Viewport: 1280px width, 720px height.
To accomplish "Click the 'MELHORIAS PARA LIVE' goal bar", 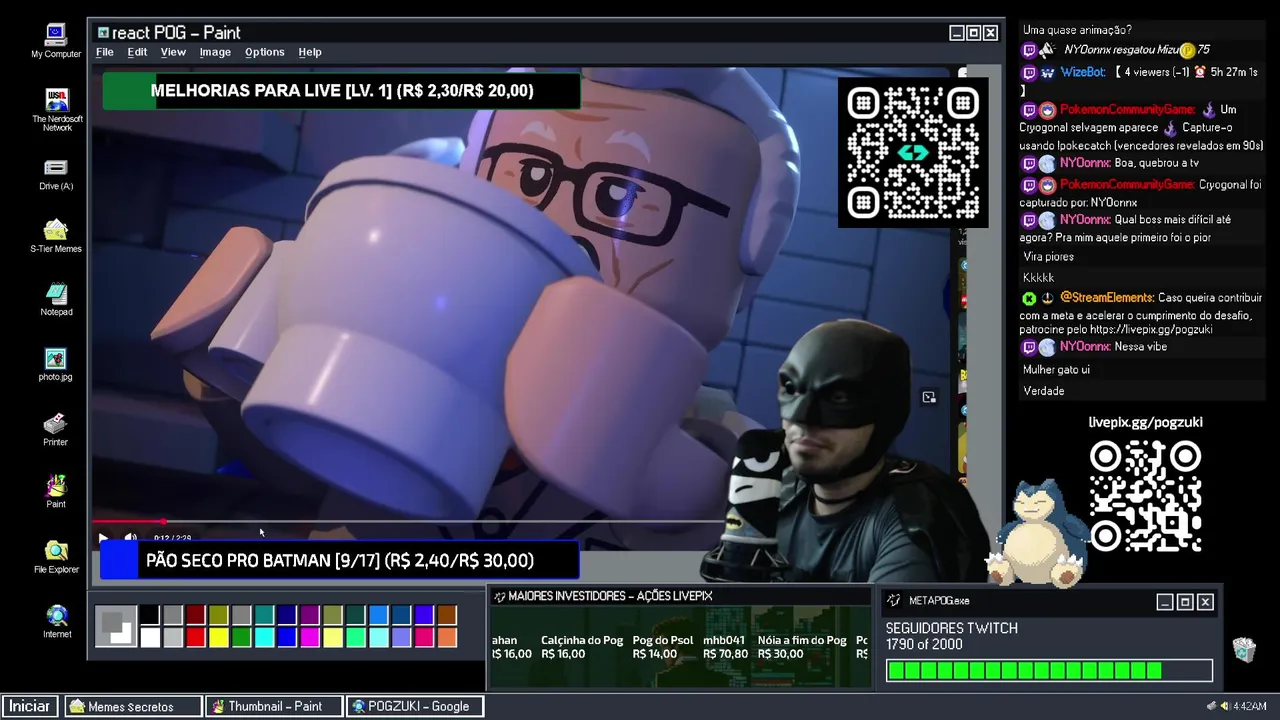I will (x=341, y=91).
